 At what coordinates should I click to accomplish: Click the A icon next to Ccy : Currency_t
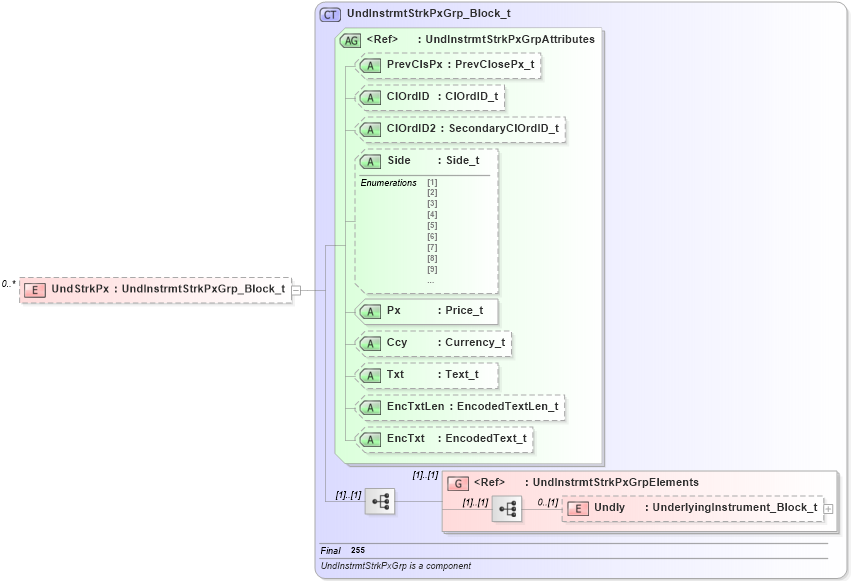(369, 343)
